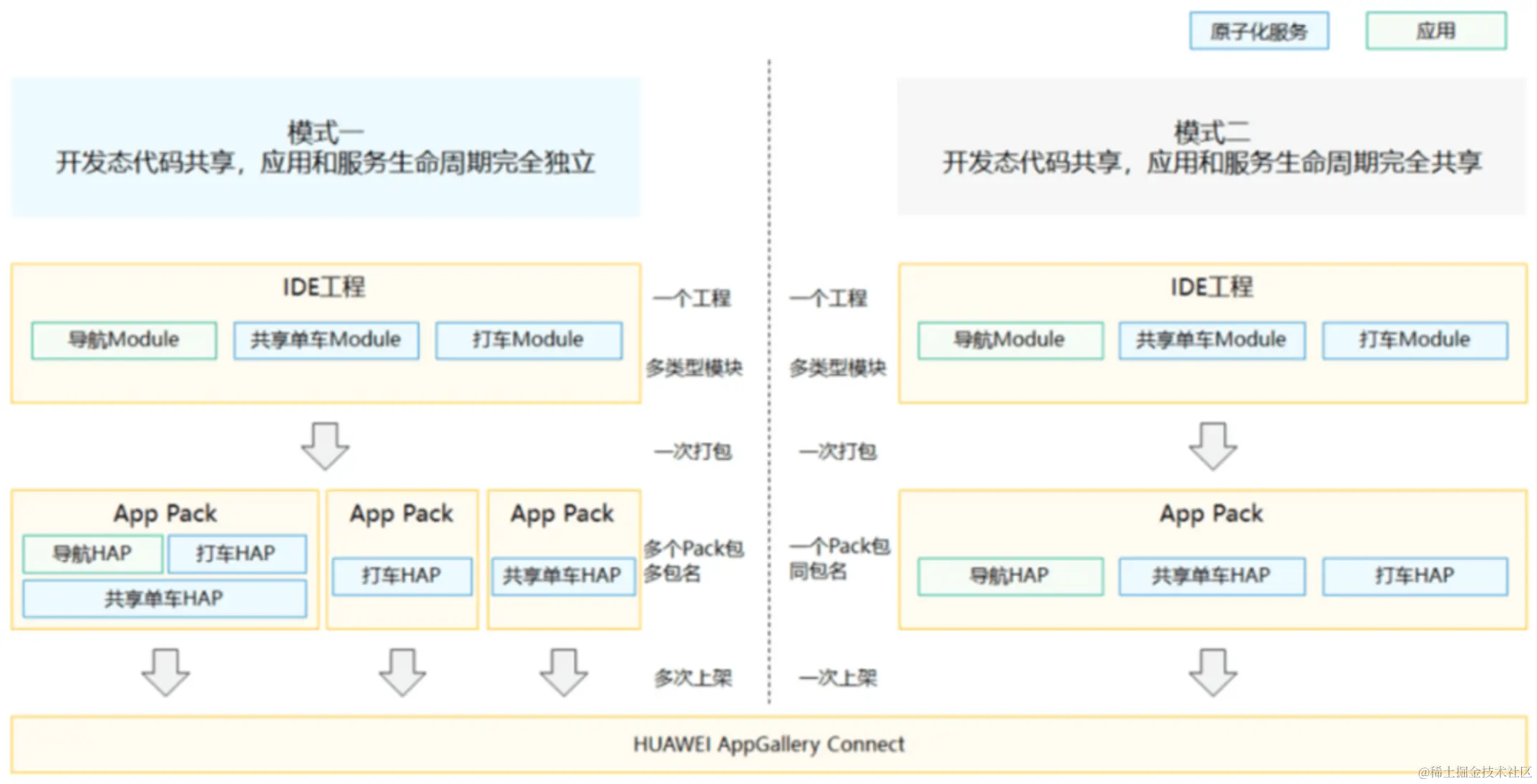Click 打车HAP in middle App Pack
This screenshot has height=784, width=1537.
(x=401, y=576)
